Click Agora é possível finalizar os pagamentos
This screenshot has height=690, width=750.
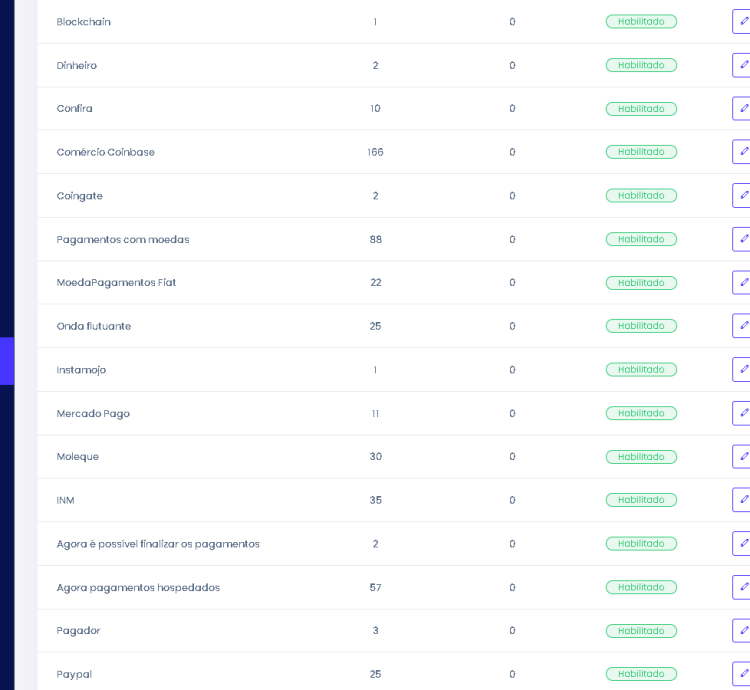click(x=158, y=544)
